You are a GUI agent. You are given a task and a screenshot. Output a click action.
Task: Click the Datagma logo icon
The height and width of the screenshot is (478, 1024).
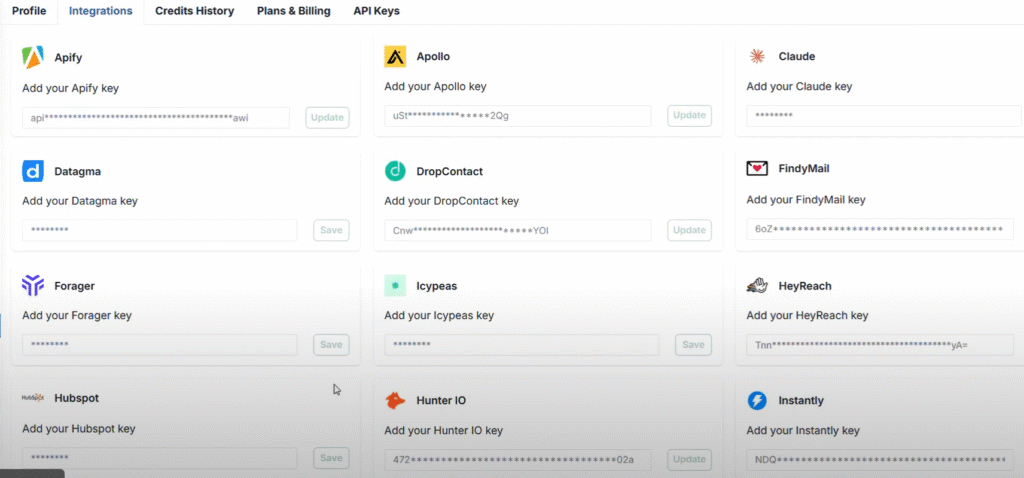tap(33, 172)
